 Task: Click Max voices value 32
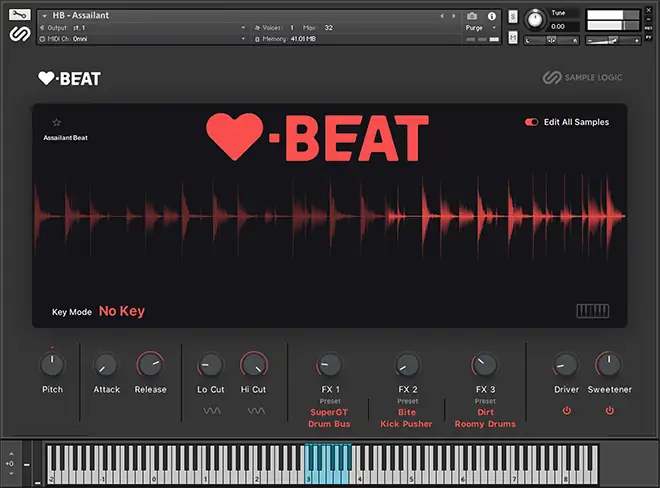pos(328,28)
